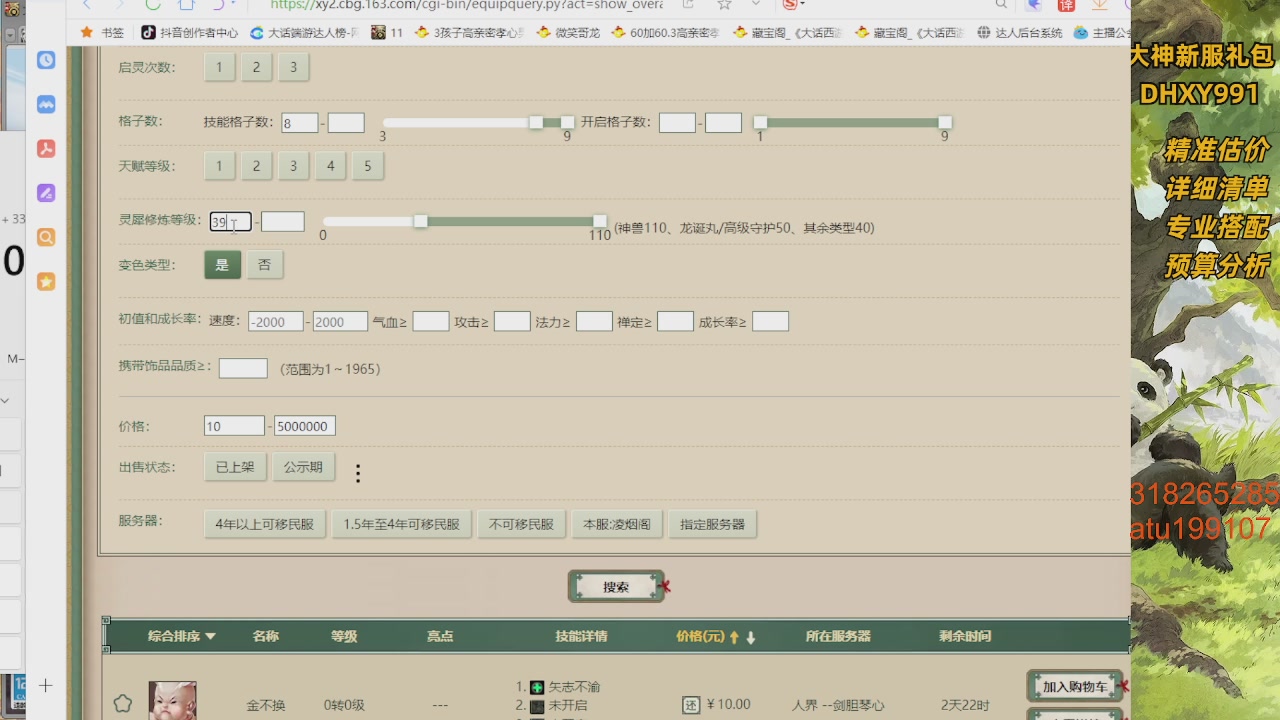
Task: Select 启灵次数 option 2
Action: (x=256, y=67)
